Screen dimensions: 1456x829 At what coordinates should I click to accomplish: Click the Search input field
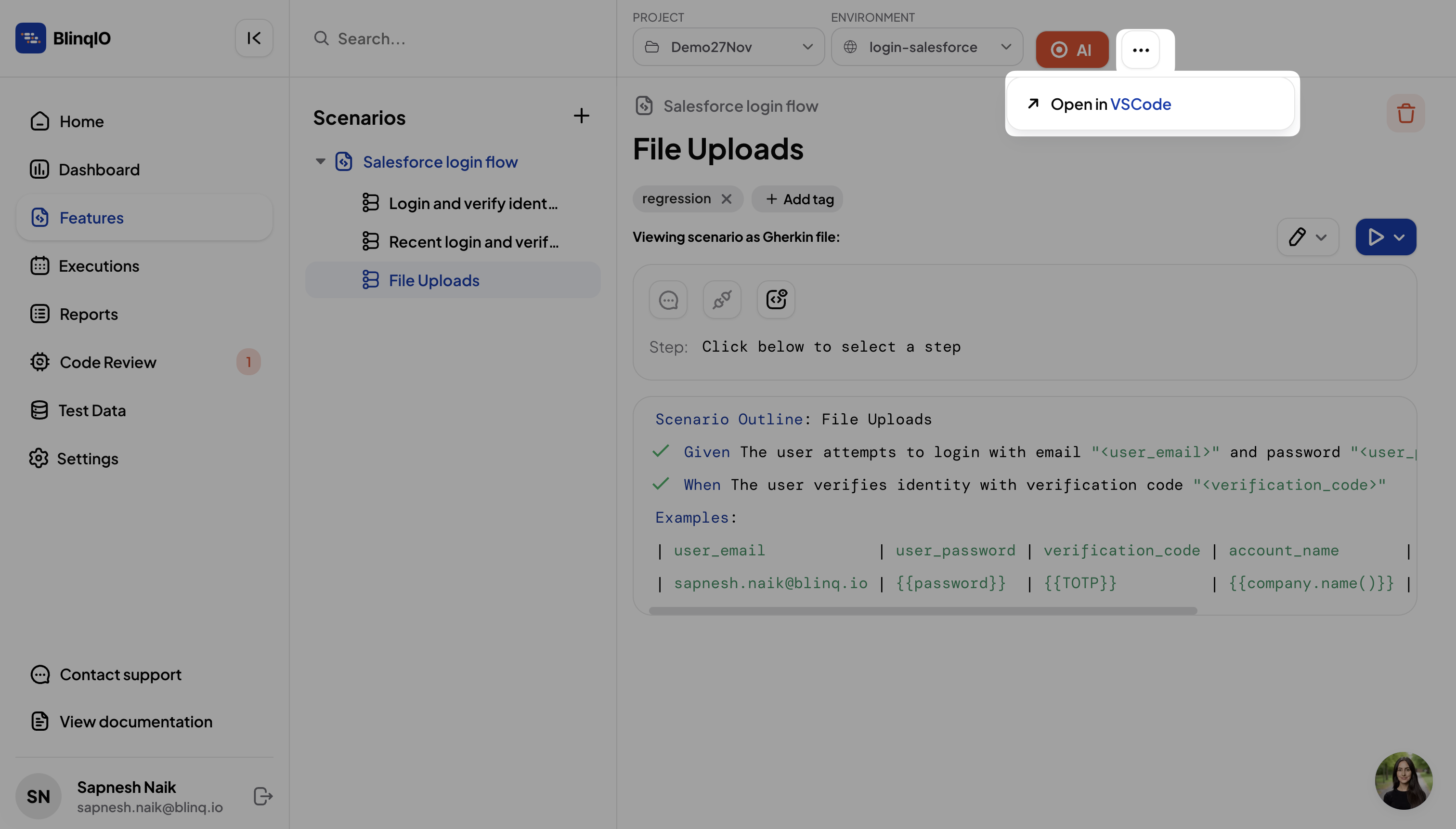pos(455,39)
